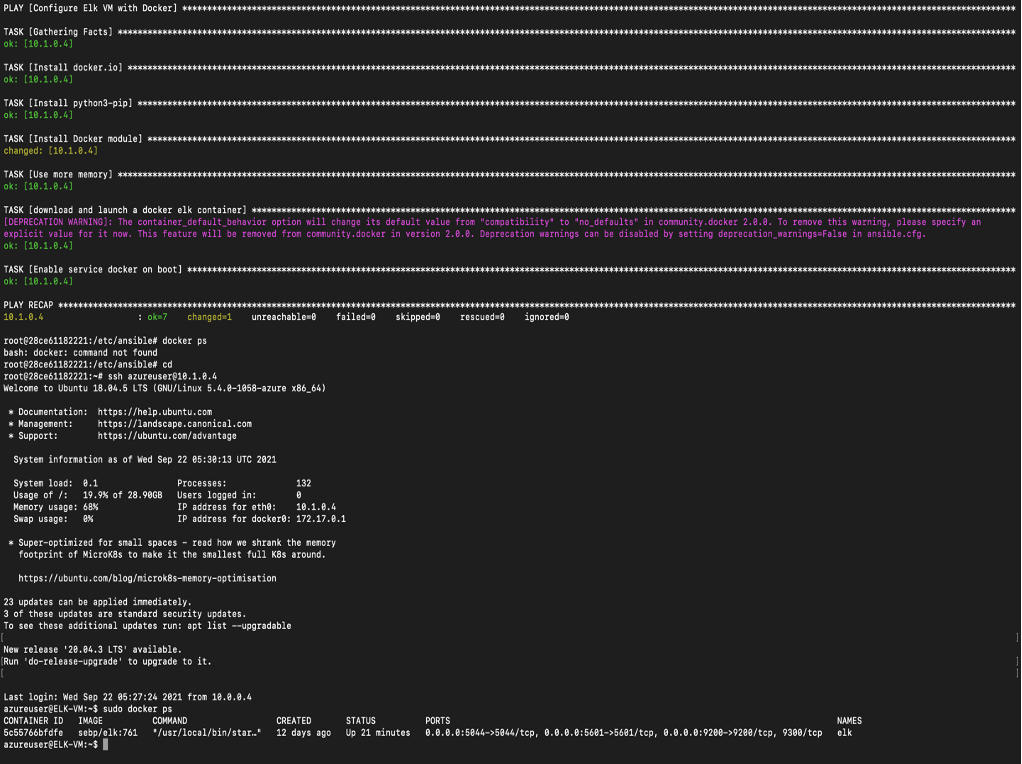The width and height of the screenshot is (1022, 764).
Task: Select 'TASK [Enable service docker on boot]' line
Action: click(x=509, y=270)
